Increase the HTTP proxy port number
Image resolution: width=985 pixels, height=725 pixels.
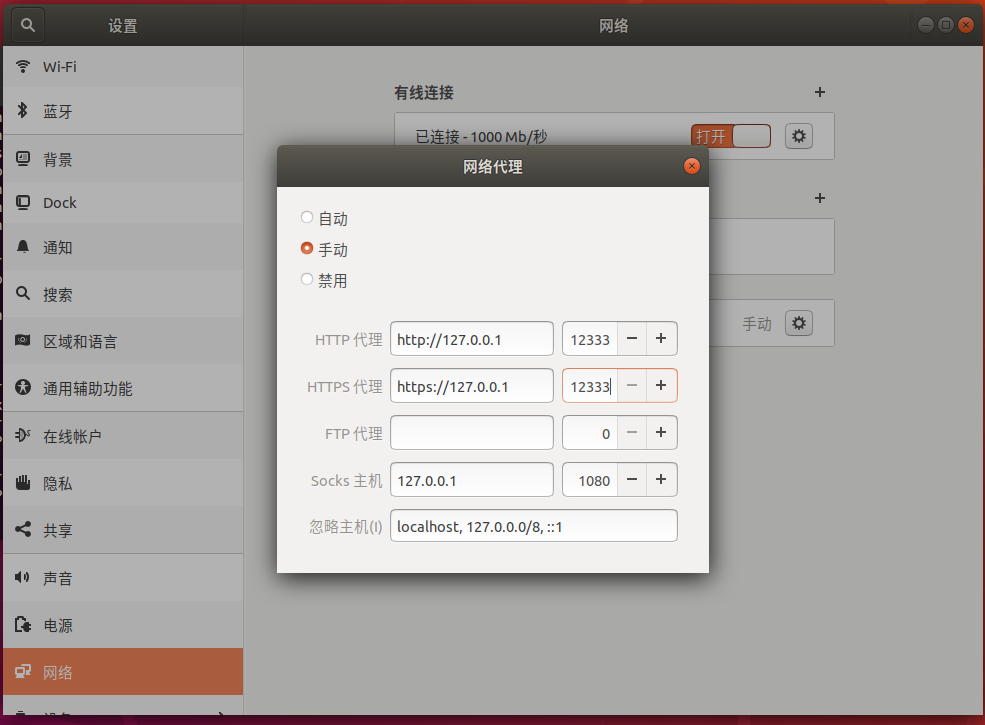point(661,339)
